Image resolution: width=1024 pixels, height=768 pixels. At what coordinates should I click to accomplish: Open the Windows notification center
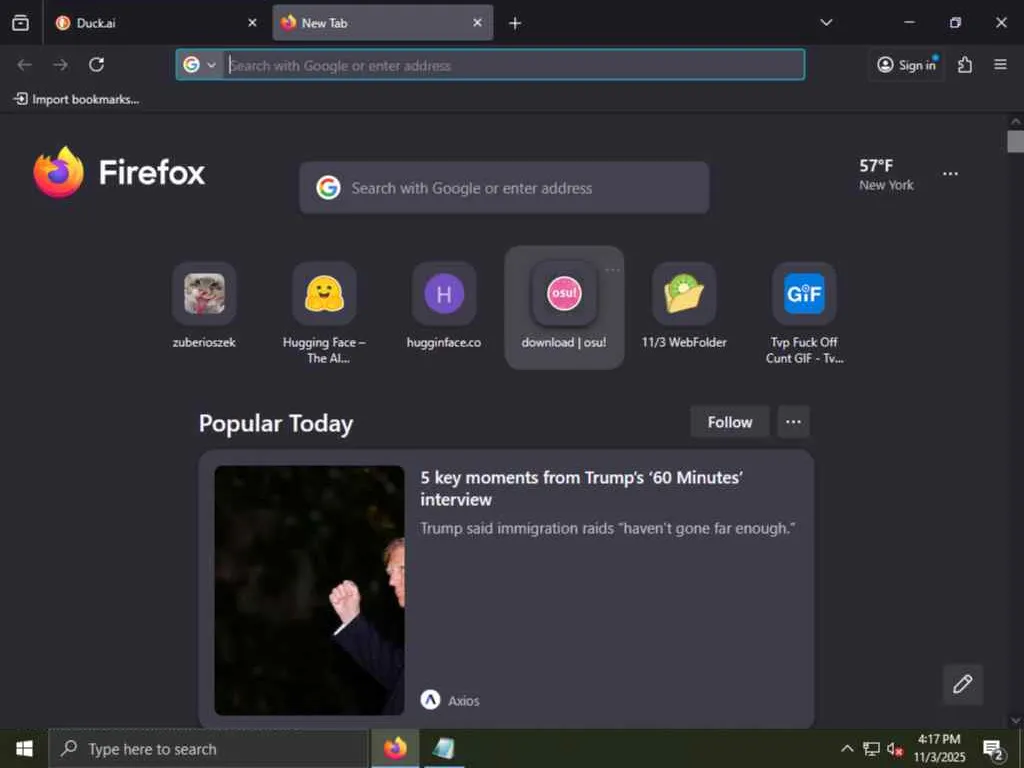[x=993, y=749]
